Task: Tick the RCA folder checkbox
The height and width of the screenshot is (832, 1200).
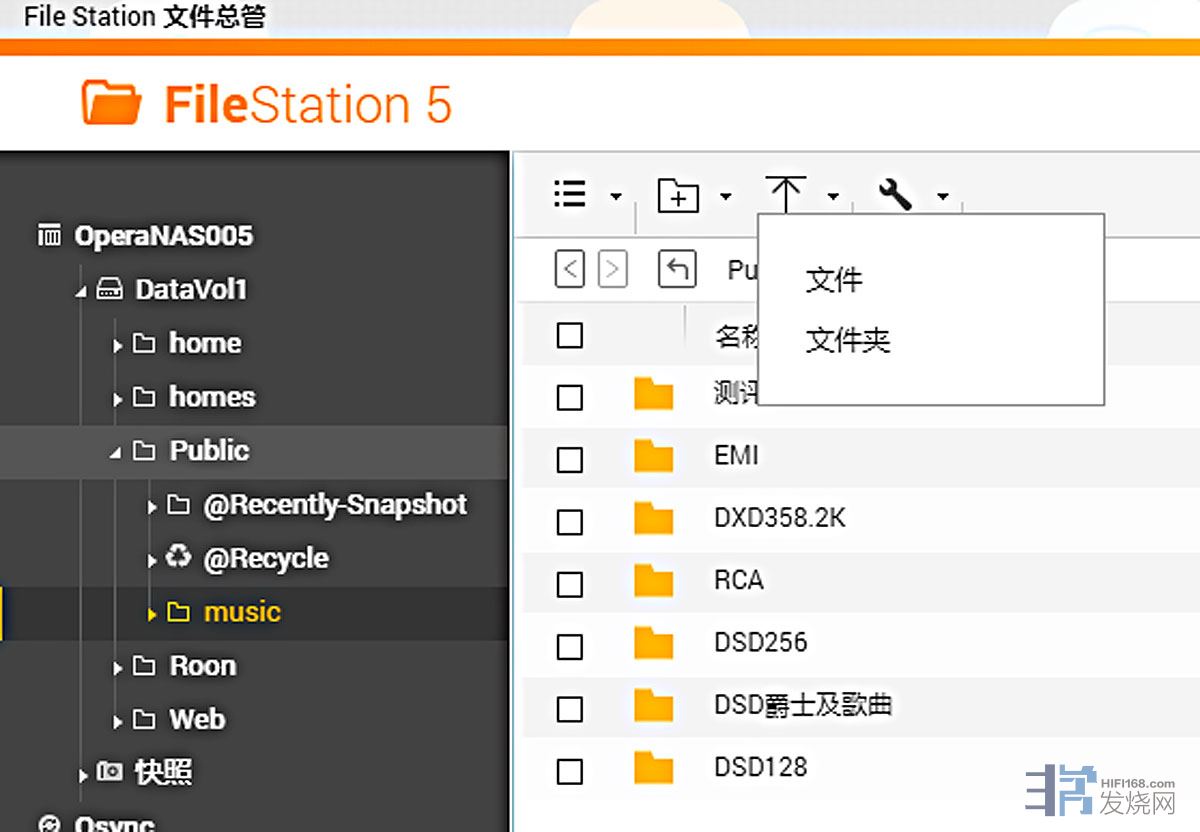Action: [570, 583]
